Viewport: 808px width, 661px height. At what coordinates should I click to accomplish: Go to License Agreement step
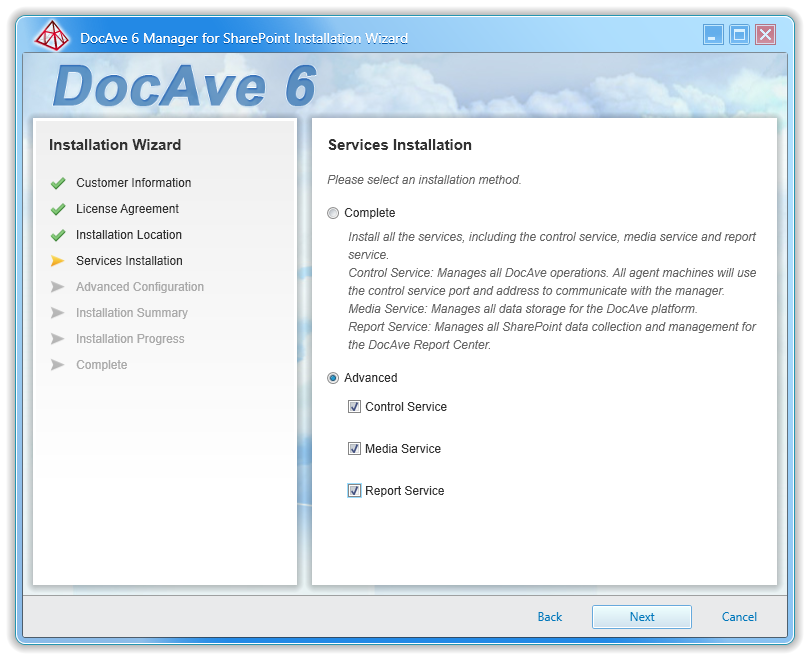127,209
